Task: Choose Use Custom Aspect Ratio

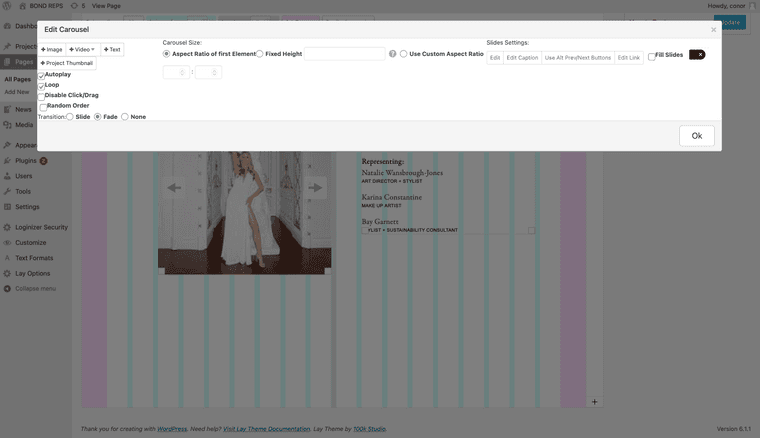Action: tap(403, 54)
